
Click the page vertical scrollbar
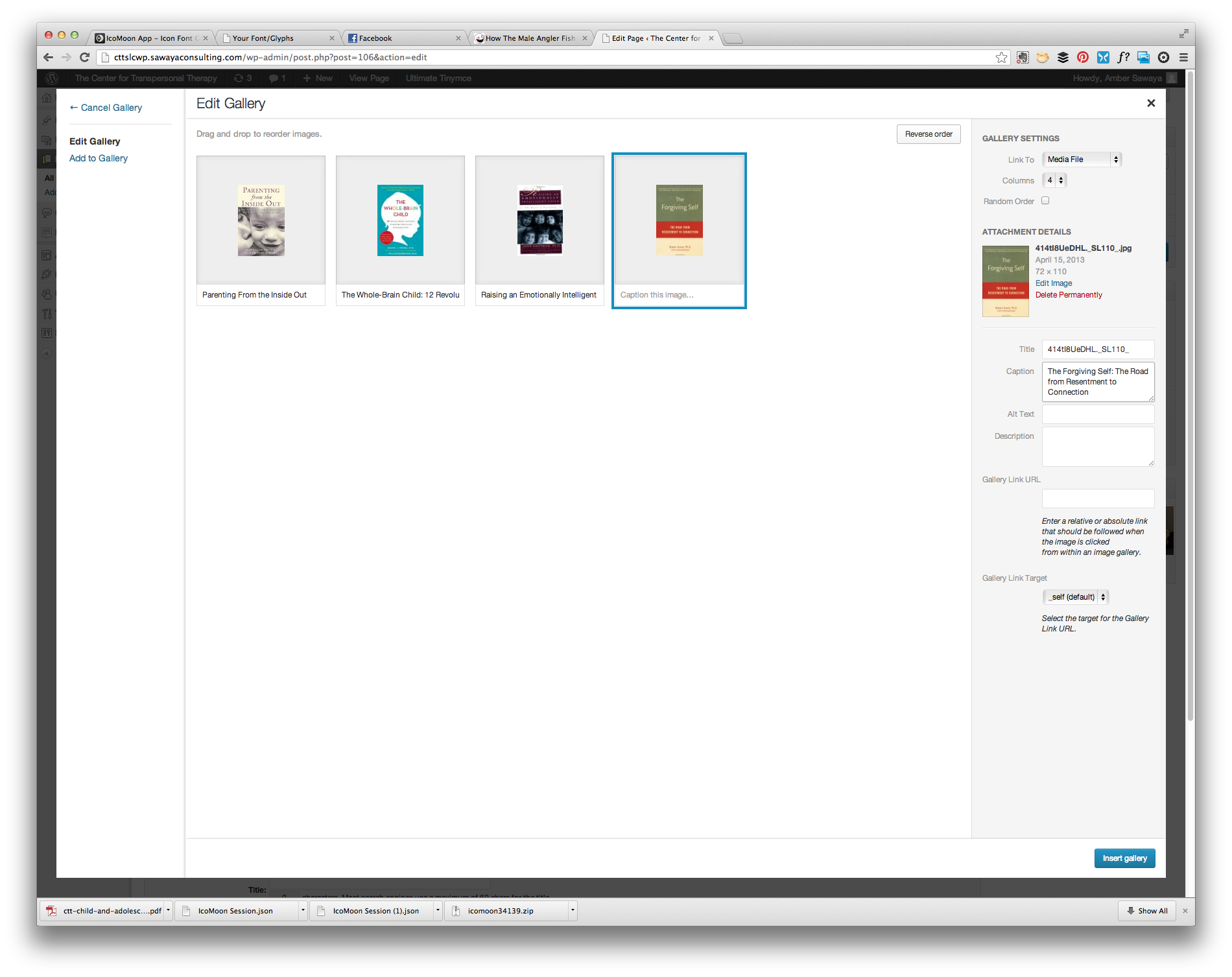tap(1190, 395)
